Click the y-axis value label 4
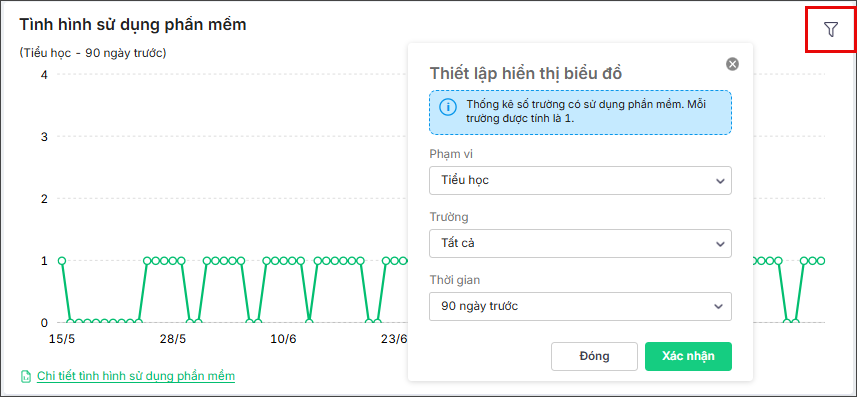Viewport: 857px width, 397px height. pyautogui.click(x=44, y=74)
